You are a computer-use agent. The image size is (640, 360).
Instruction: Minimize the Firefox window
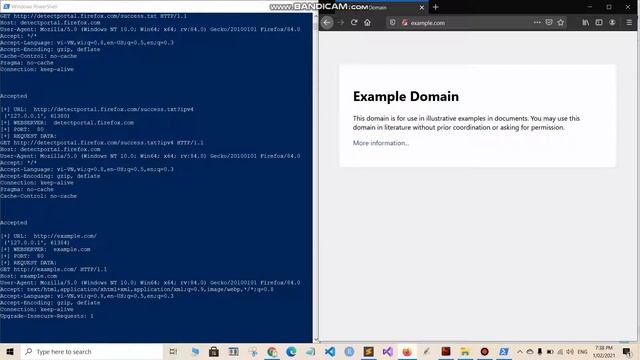point(589,7)
